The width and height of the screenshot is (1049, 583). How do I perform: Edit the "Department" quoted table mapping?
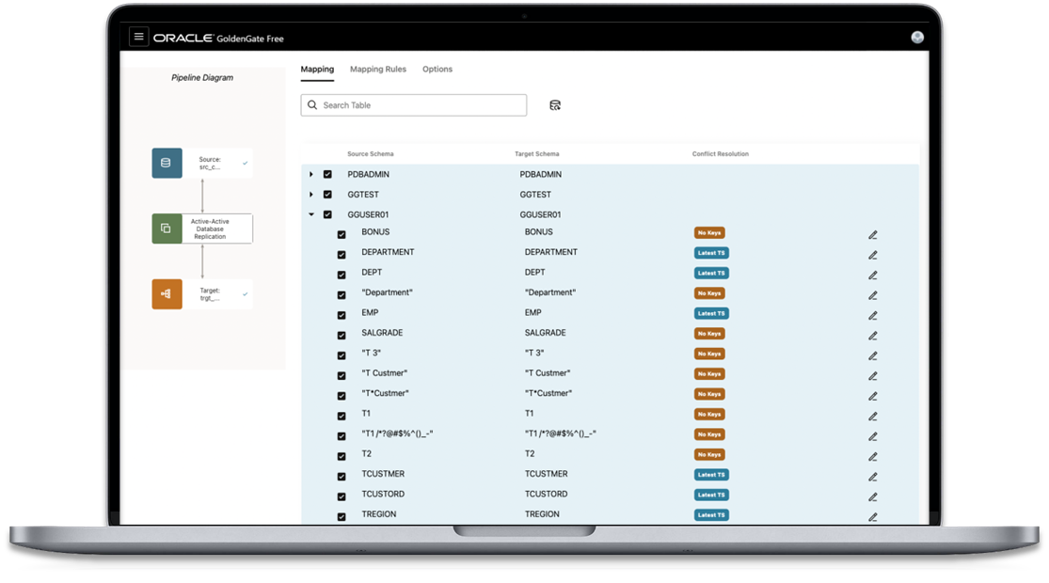click(x=872, y=295)
